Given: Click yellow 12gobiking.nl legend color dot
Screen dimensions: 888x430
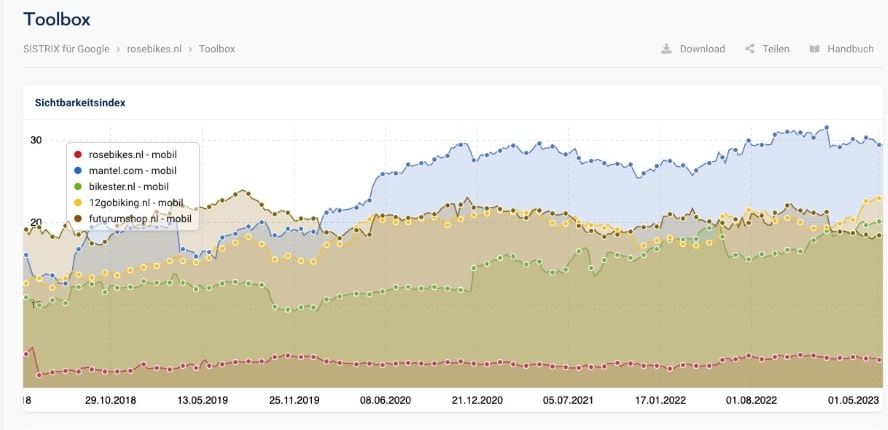Looking at the screenshot, I should coord(78,202).
